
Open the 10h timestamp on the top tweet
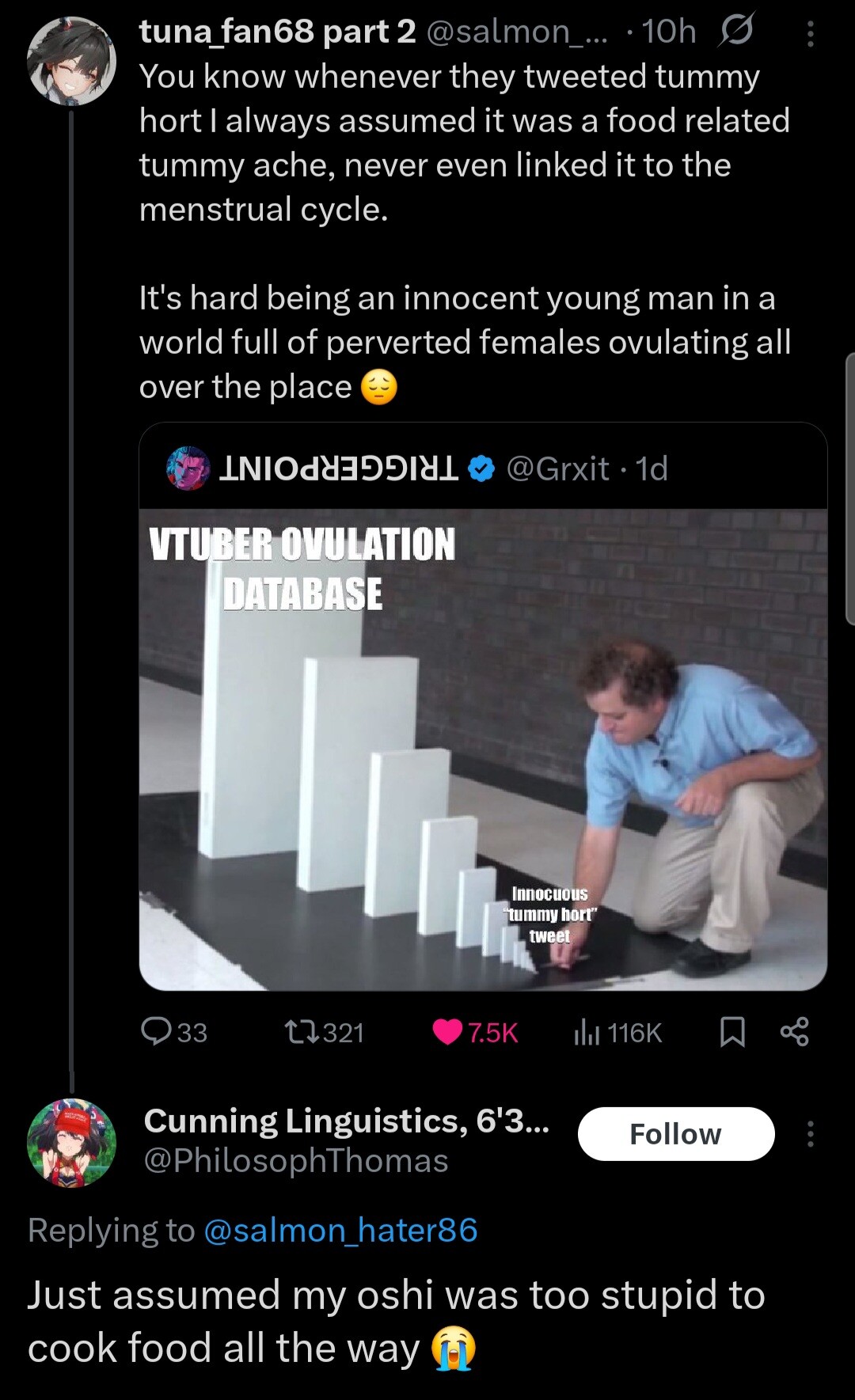point(669,32)
